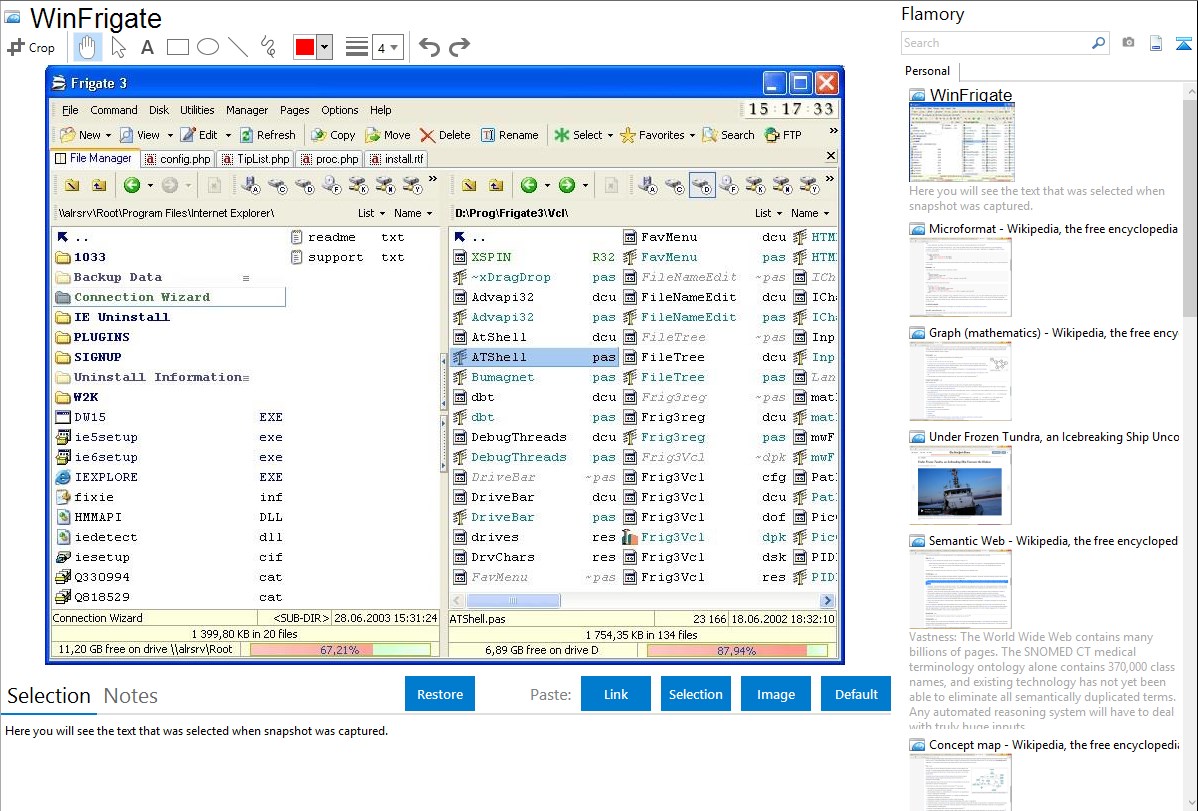Click the Restore button
The height and width of the screenshot is (811, 1198).
[x=440, y=694]
